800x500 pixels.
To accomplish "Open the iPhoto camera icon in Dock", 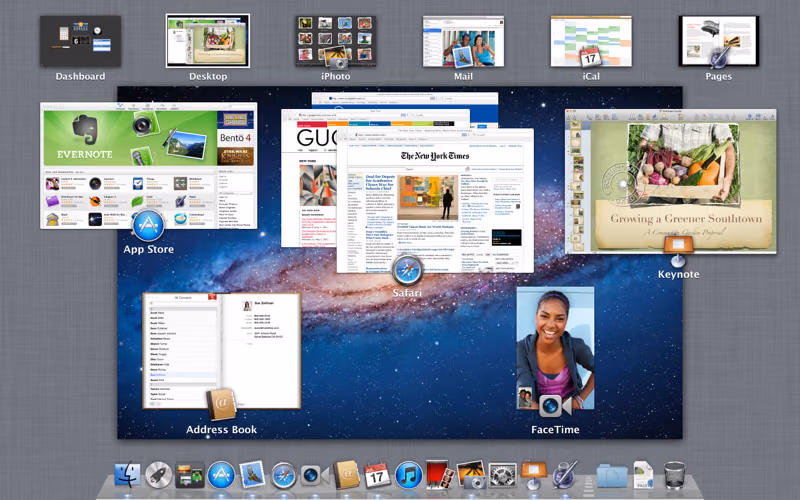I will 471,475.
